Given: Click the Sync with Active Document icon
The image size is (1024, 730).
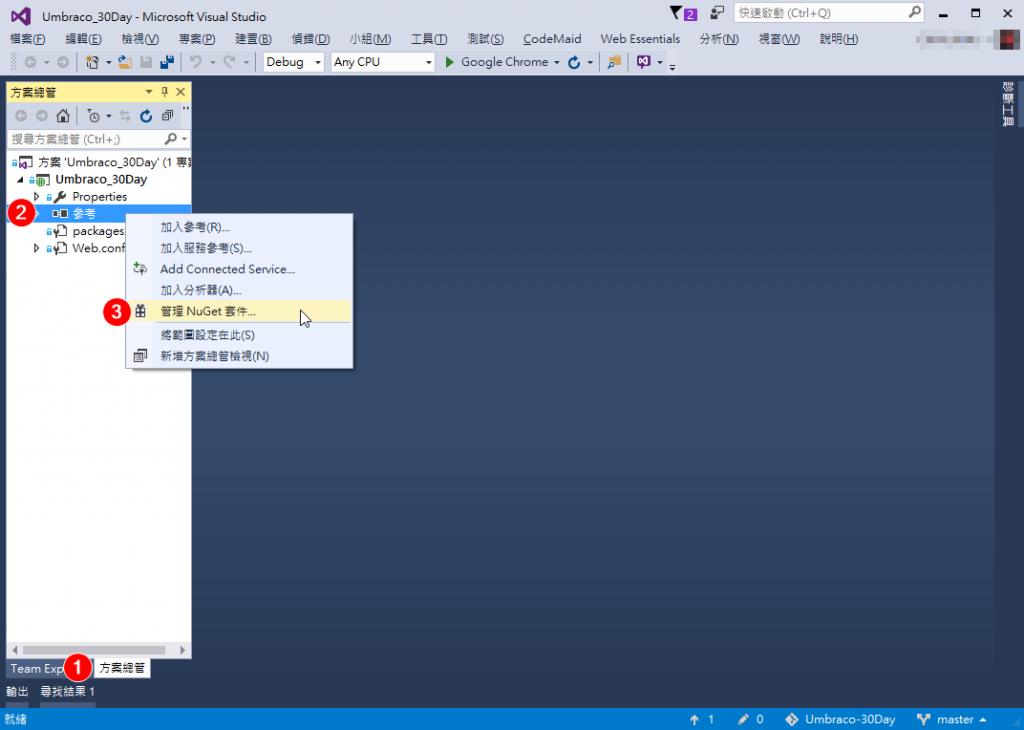Looking at the screenshot, I should click(125, 116).
